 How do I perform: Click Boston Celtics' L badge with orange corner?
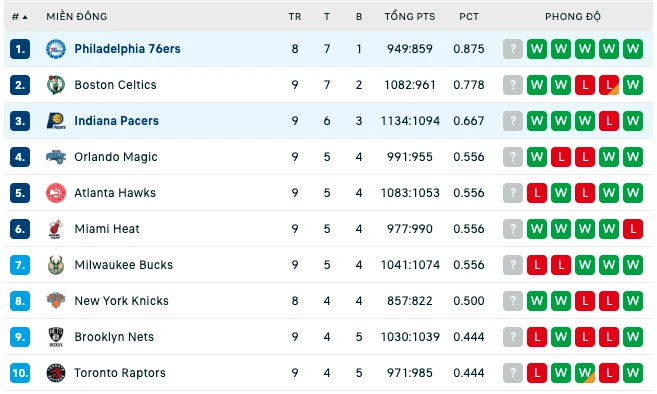(609, 85)
